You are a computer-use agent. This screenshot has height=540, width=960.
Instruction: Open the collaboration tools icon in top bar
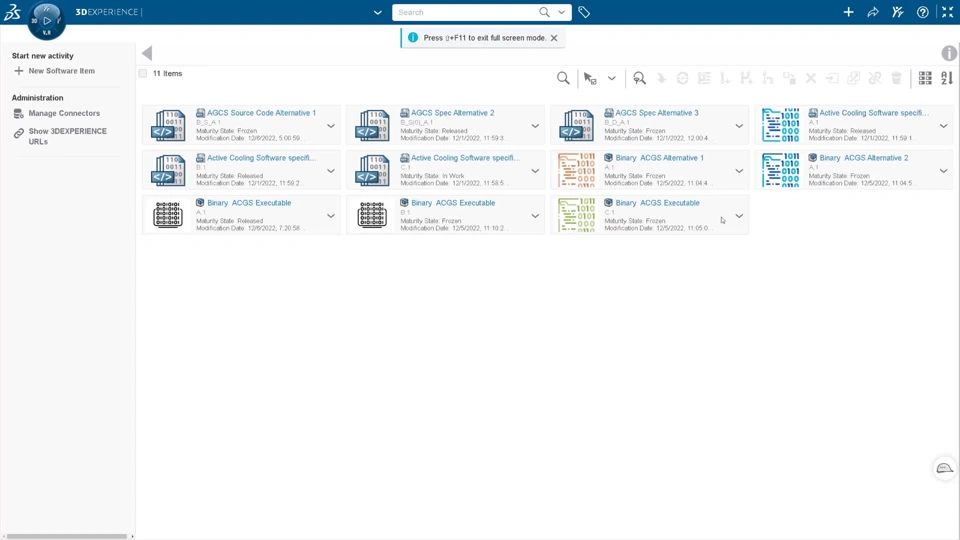(898, 12)
